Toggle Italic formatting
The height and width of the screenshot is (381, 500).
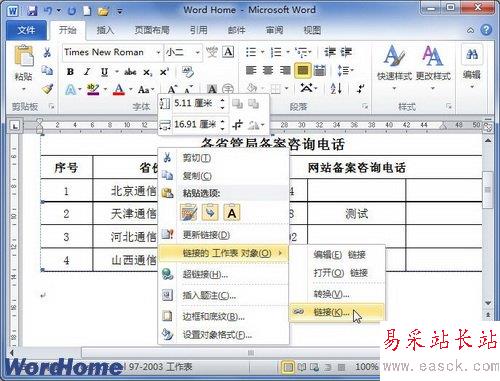87,72
